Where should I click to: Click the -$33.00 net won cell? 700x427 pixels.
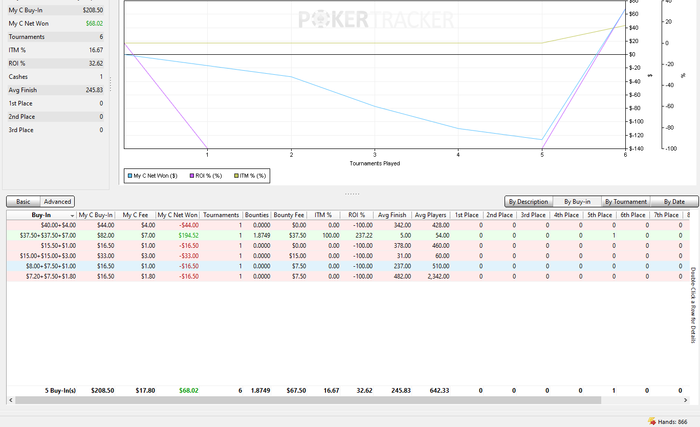pyautogui.click(x=189, y=256)
